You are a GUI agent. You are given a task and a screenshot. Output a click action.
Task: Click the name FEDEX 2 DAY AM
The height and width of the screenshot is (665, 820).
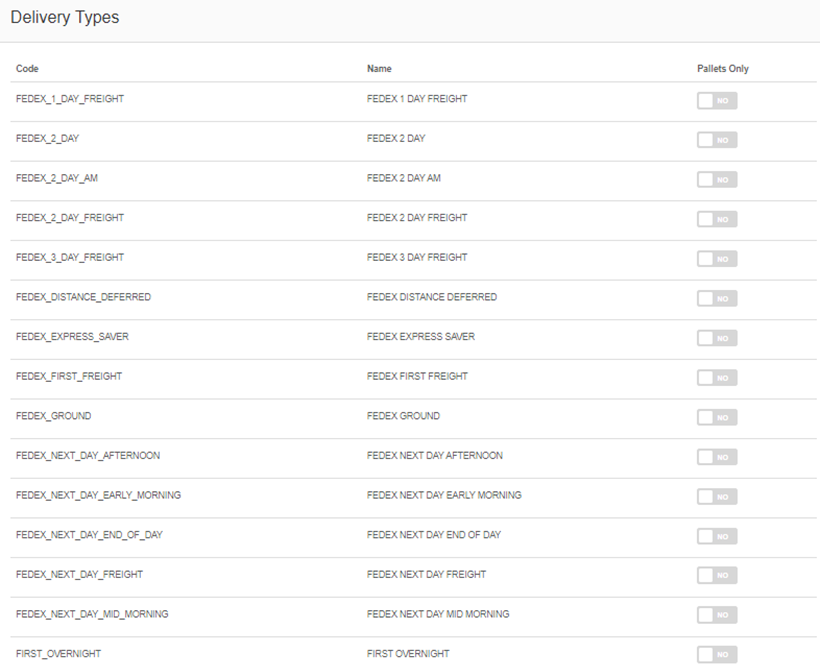click(404, 178)
